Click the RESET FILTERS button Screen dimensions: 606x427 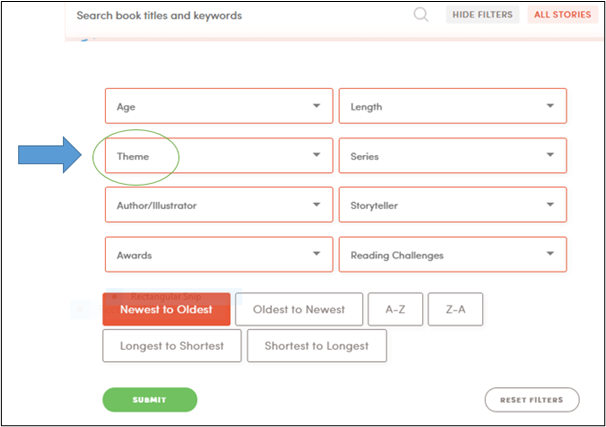point(532,400)
